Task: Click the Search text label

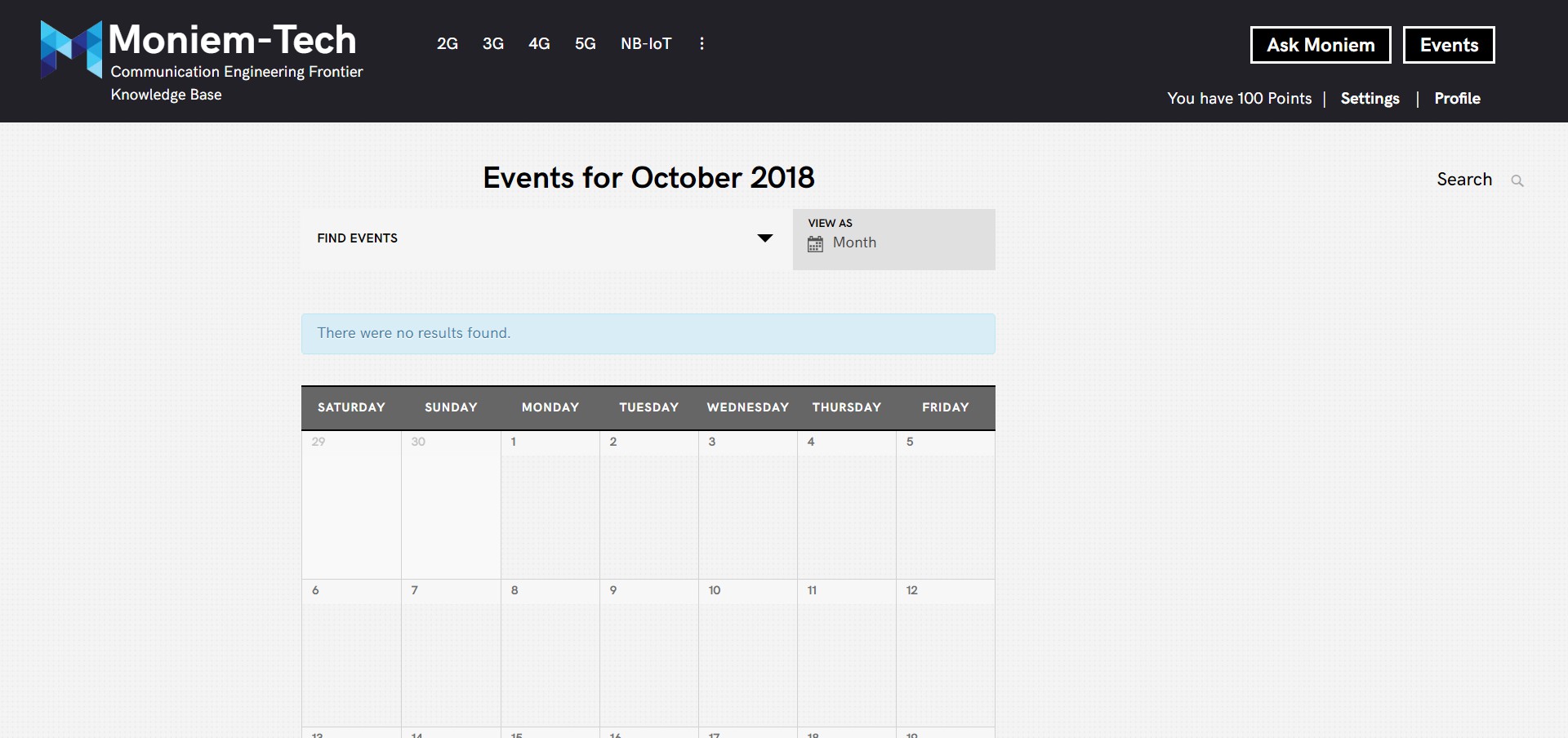Action: point(1465,180)
